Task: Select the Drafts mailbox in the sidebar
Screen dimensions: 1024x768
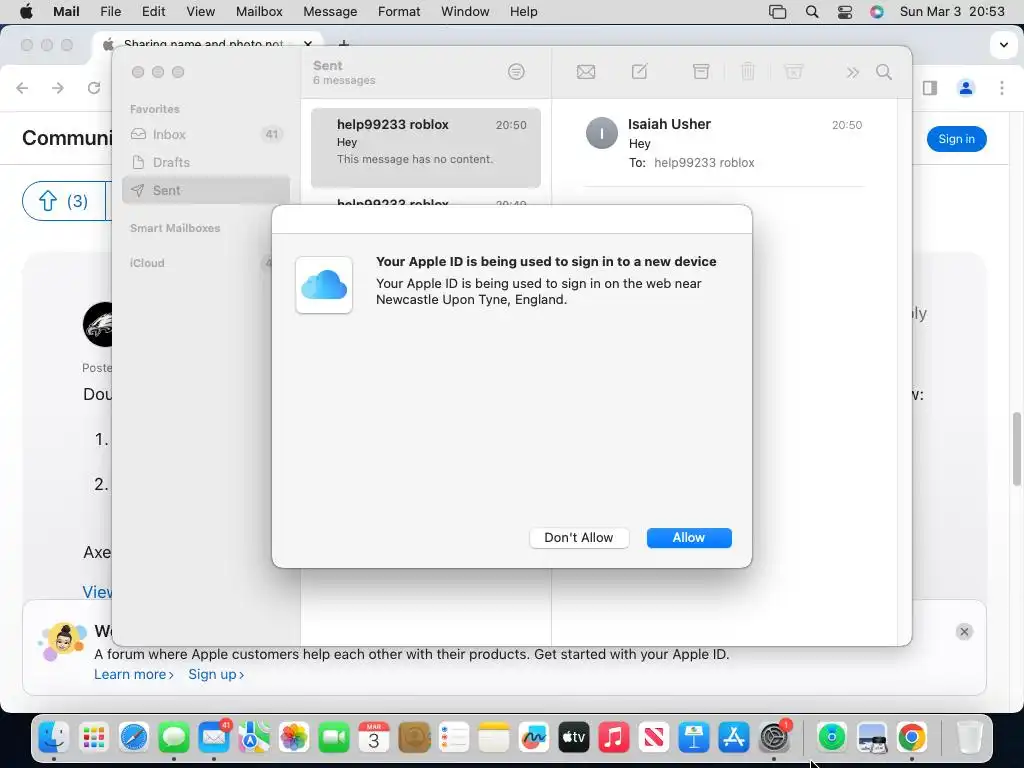Action: [206, 162]
